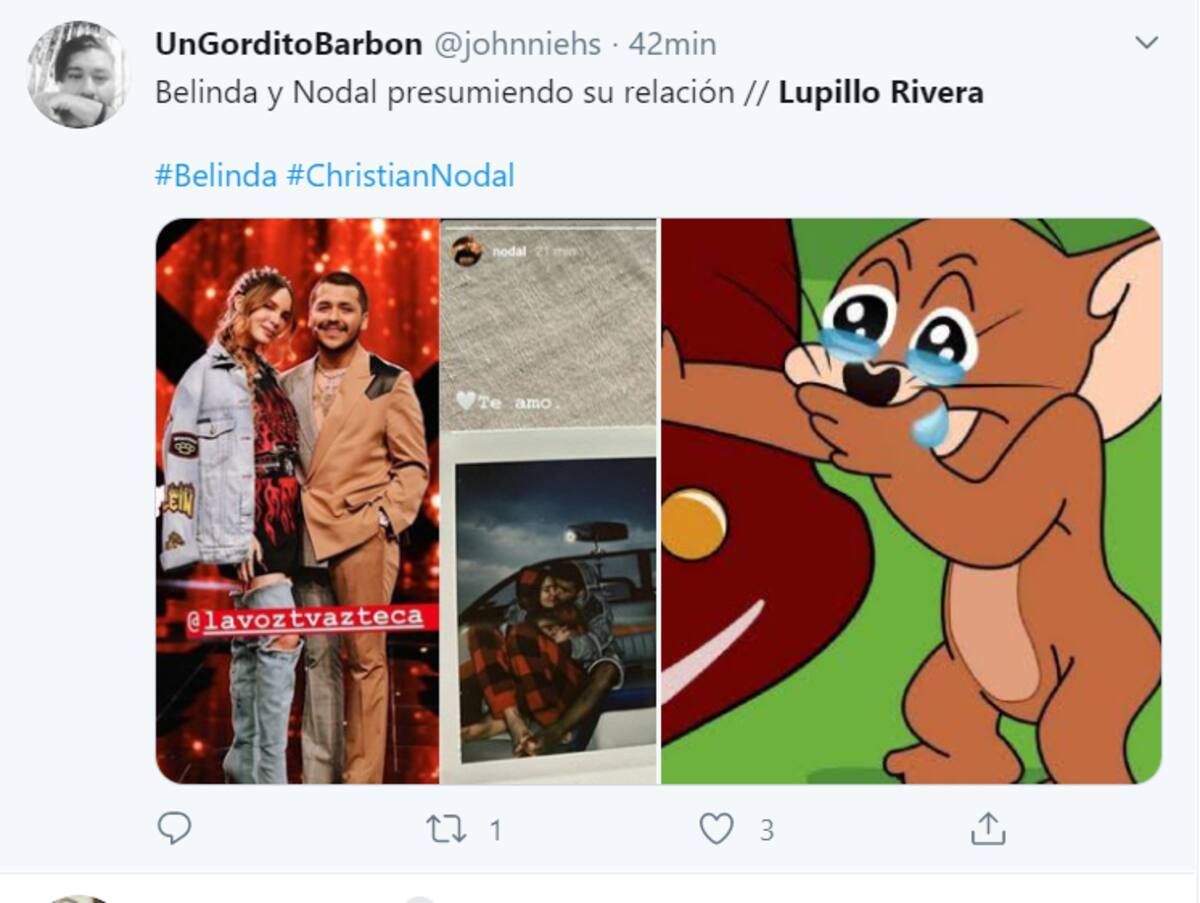Viewport: 1200px width, 903px height.
Task: Follow the #Belinda hashtag
Action: point(216,176)
